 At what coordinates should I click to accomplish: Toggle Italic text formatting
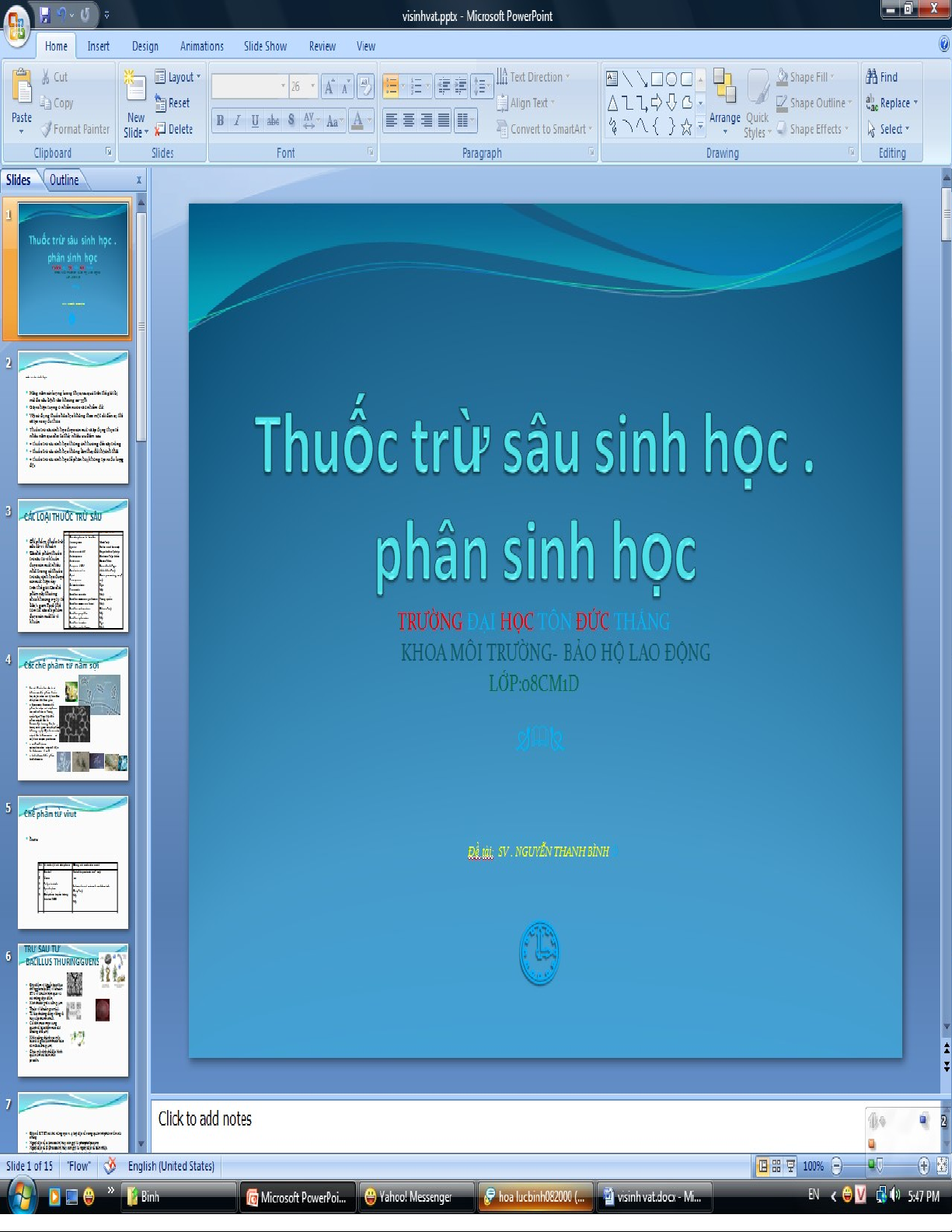click(x=238, y=120)
